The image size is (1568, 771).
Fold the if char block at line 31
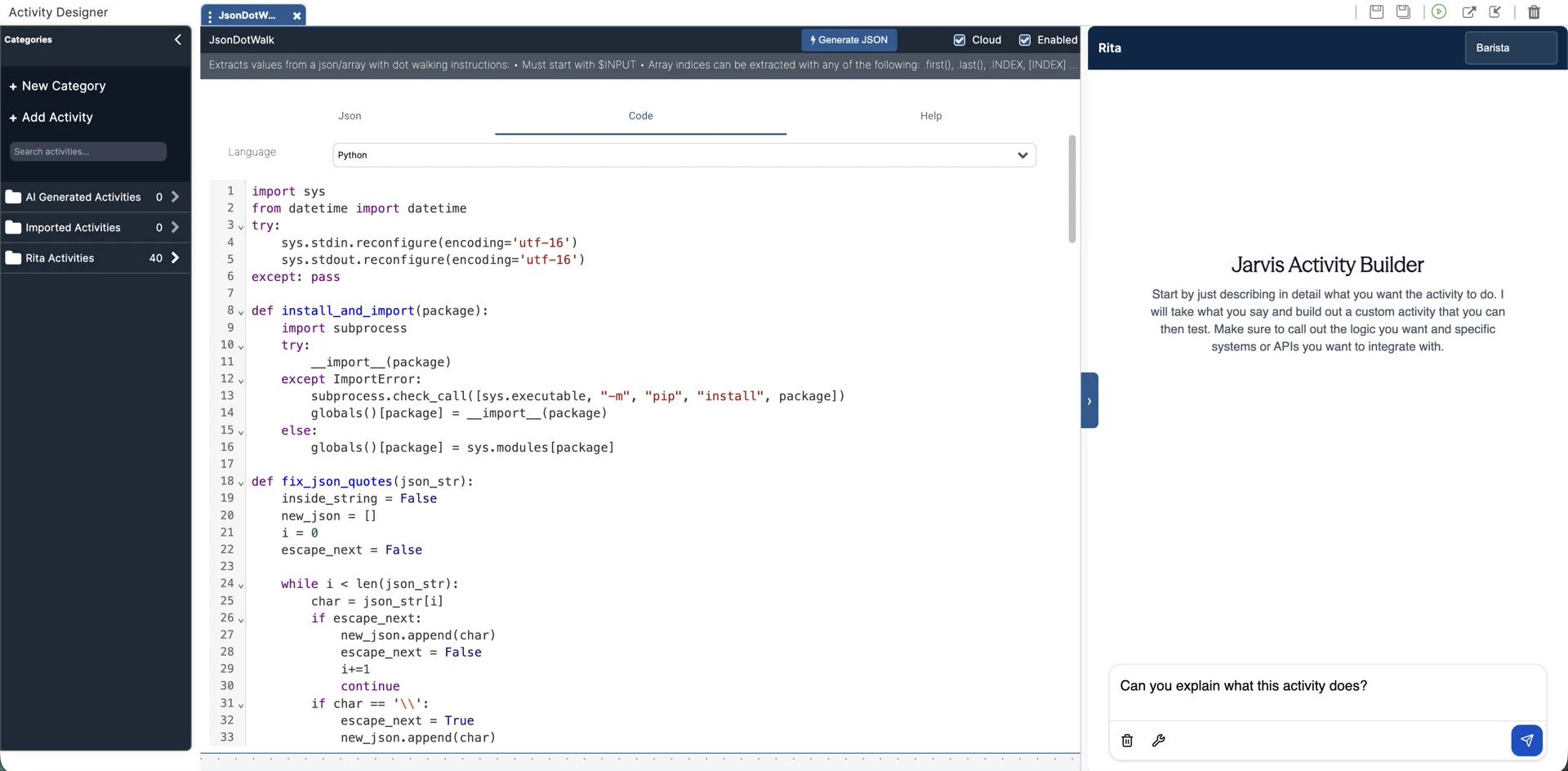[241, 705]
